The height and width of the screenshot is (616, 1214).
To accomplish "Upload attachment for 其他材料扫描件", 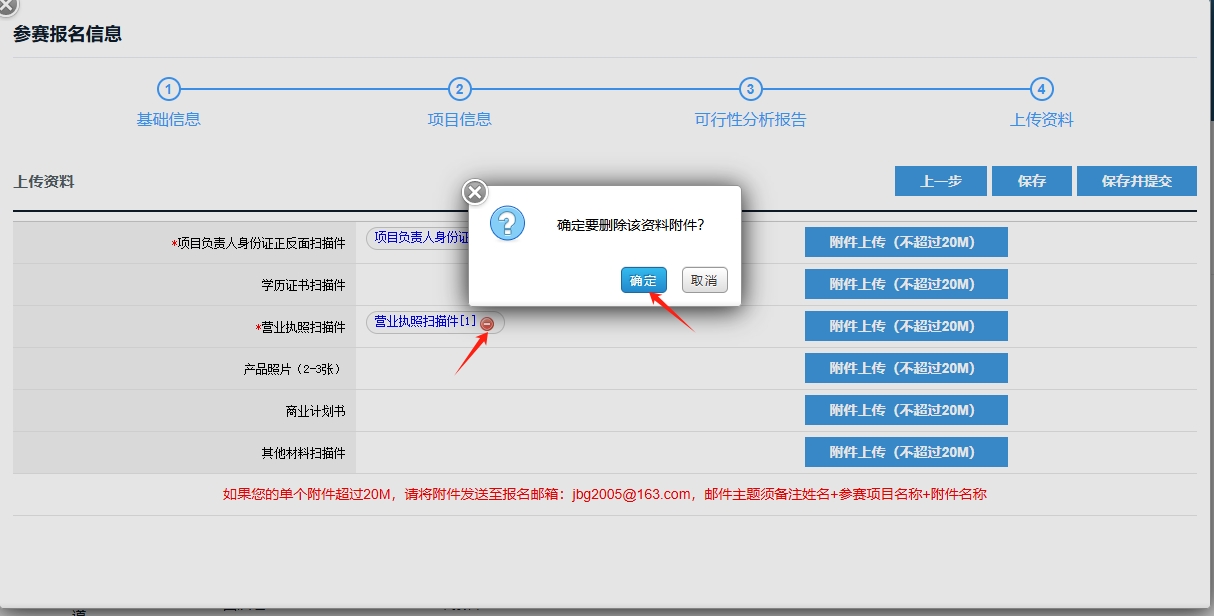I will (x=906, y=452).
